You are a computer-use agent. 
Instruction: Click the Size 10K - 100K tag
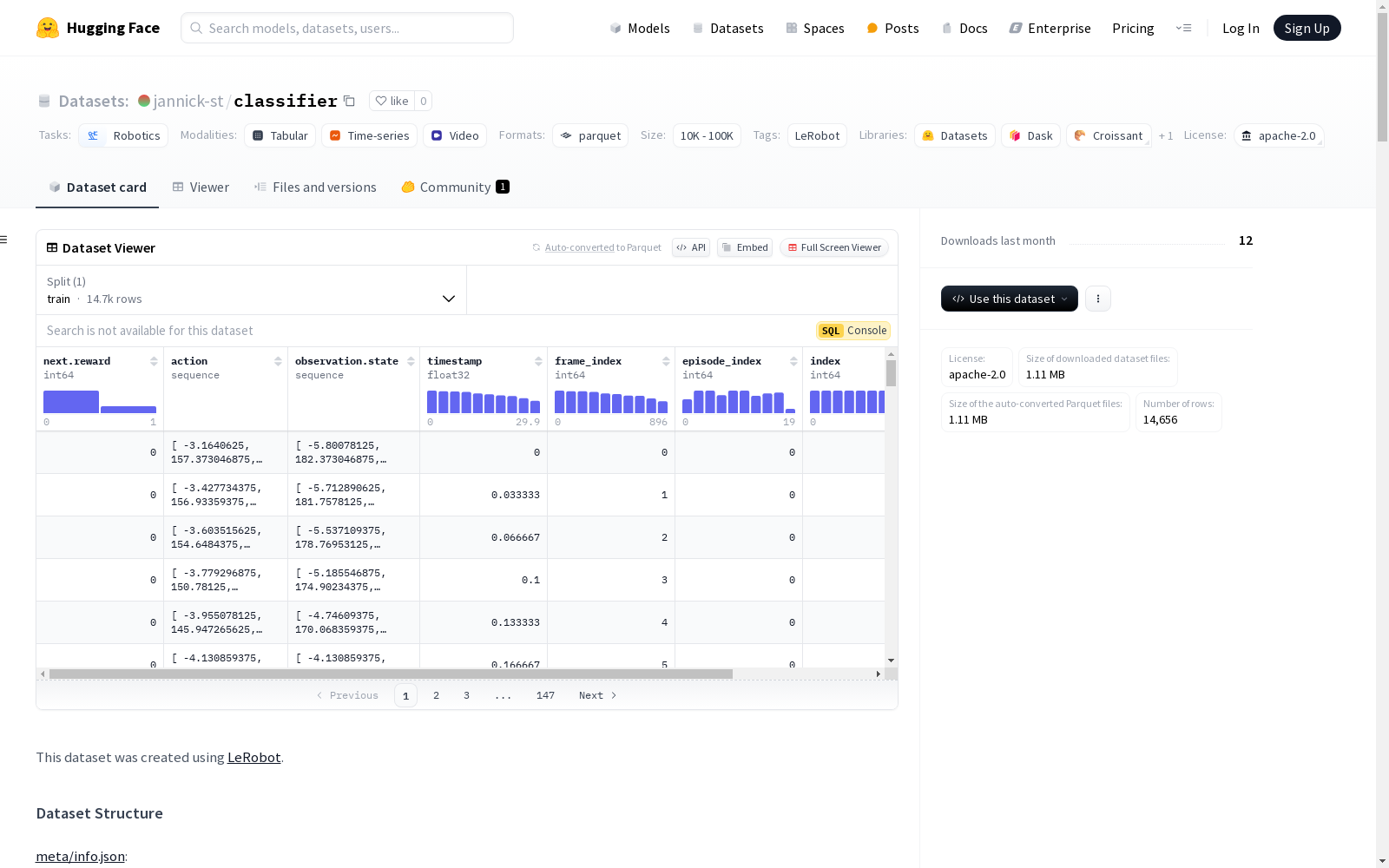click(x=707, y=135)
